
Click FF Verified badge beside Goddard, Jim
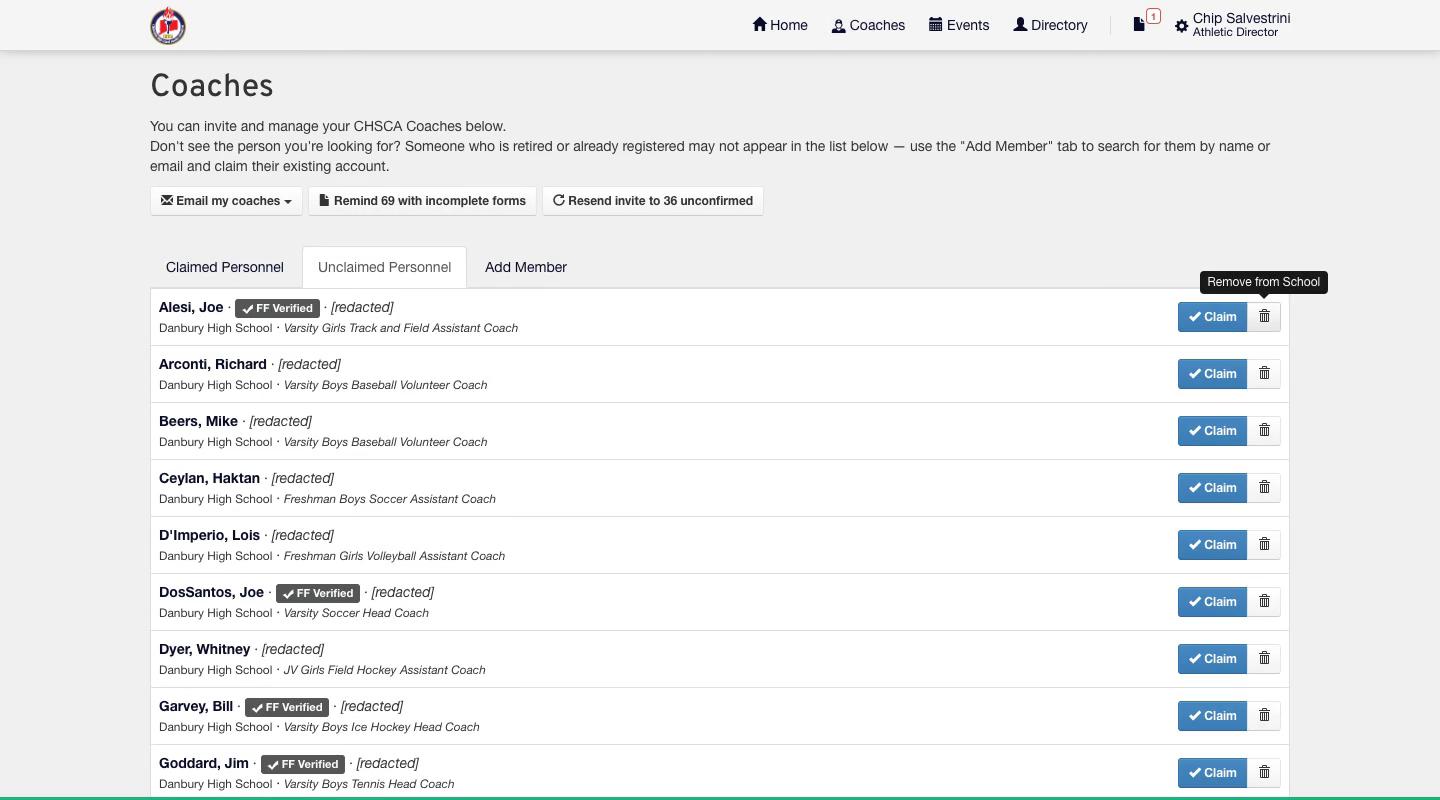pyautogui.click(x=303, y=764)
